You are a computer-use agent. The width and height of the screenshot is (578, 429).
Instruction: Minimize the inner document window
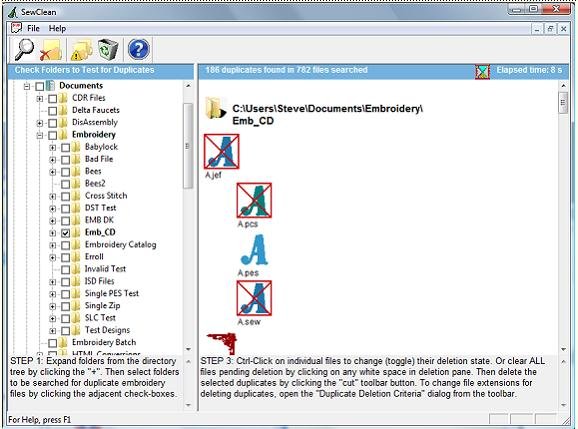(x=537, y=28)
